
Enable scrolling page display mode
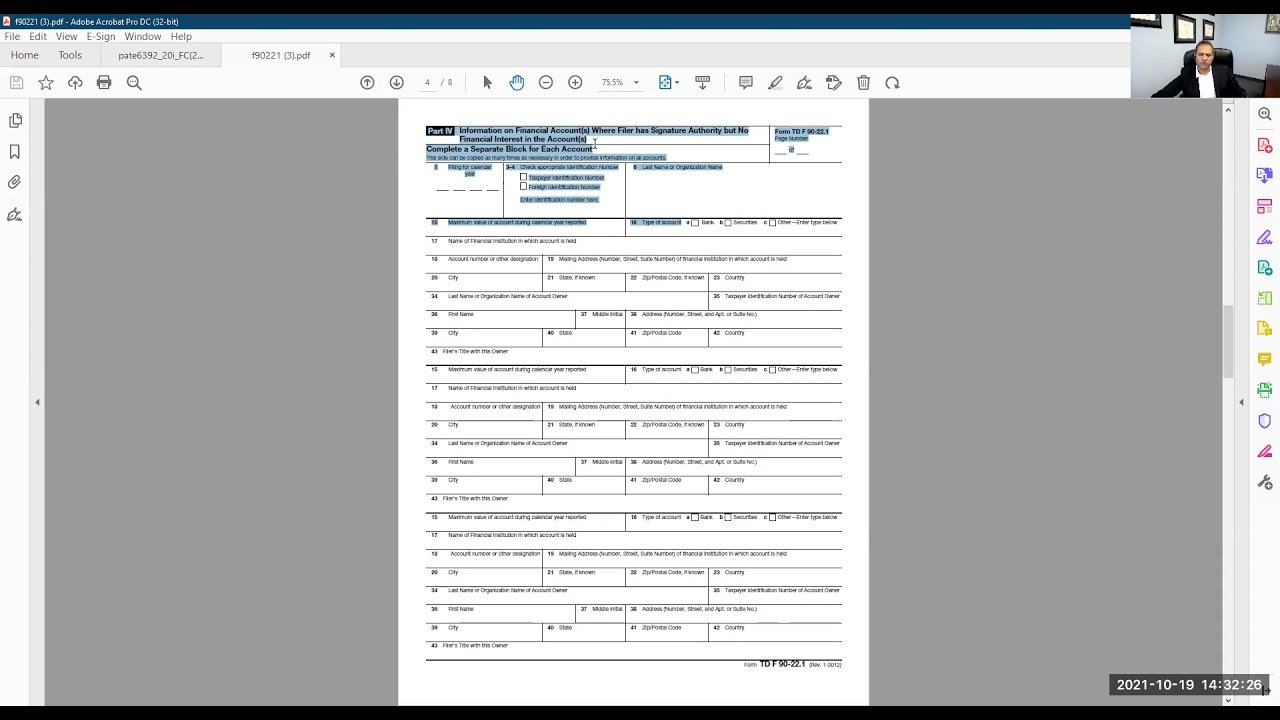702,83
